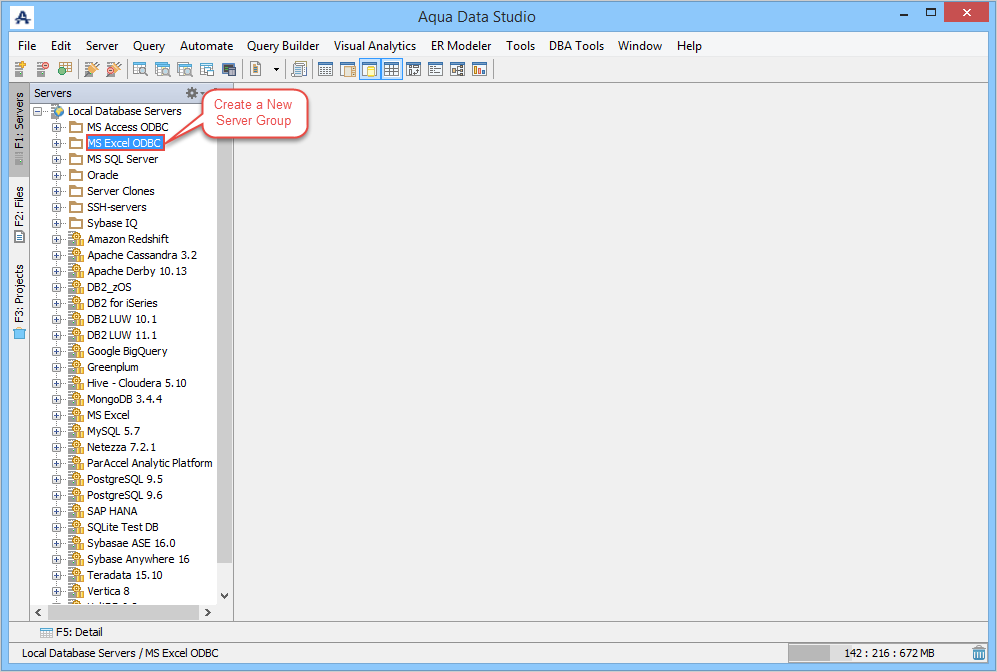Toggle the highlighted table grid window button
Image resolution: width=997 pixels, height=672 pixels.
(x=392, y=69)
